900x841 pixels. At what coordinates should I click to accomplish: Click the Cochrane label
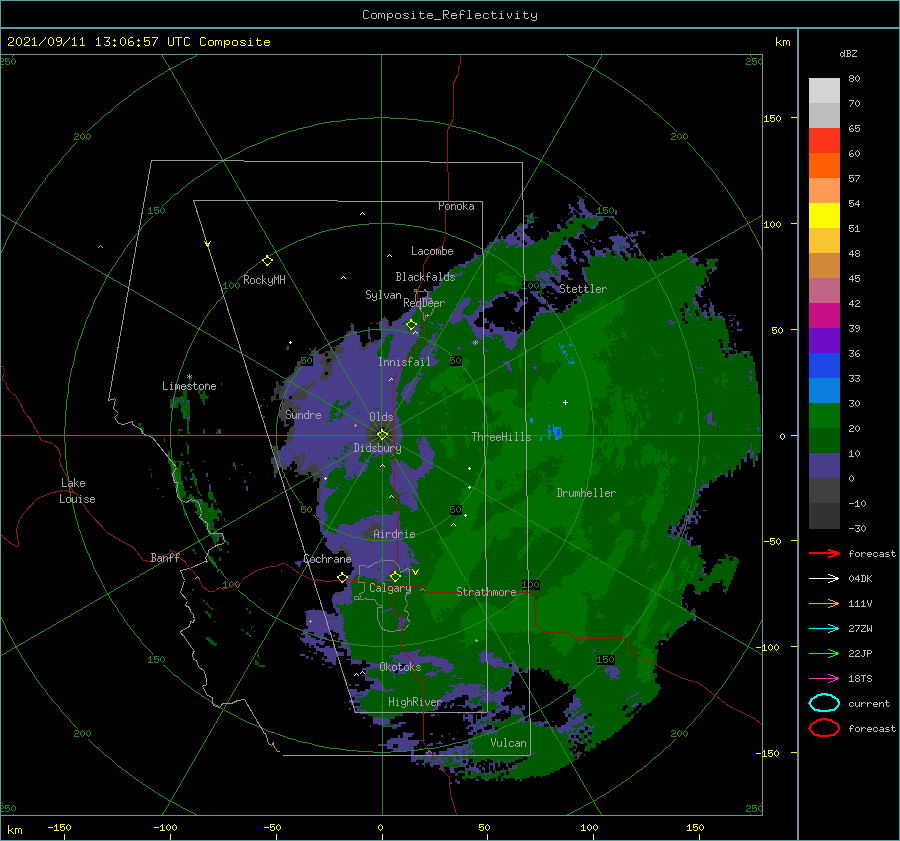point(327,559)
